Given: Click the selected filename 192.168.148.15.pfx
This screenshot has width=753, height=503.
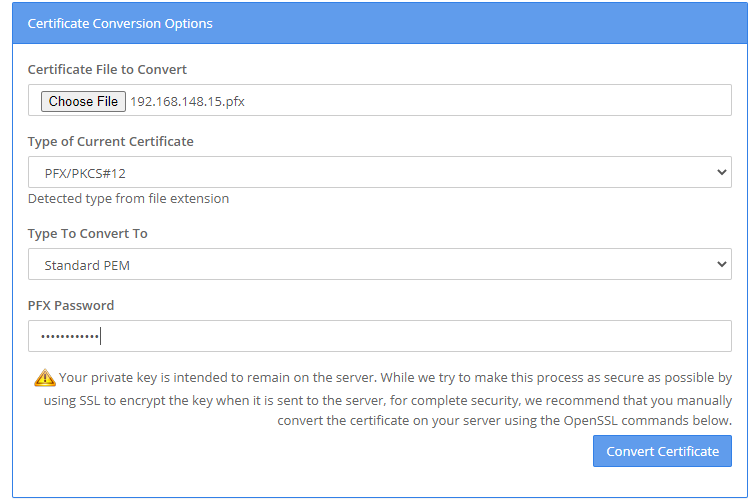Looking at the screenshot, I should [187, 101].
